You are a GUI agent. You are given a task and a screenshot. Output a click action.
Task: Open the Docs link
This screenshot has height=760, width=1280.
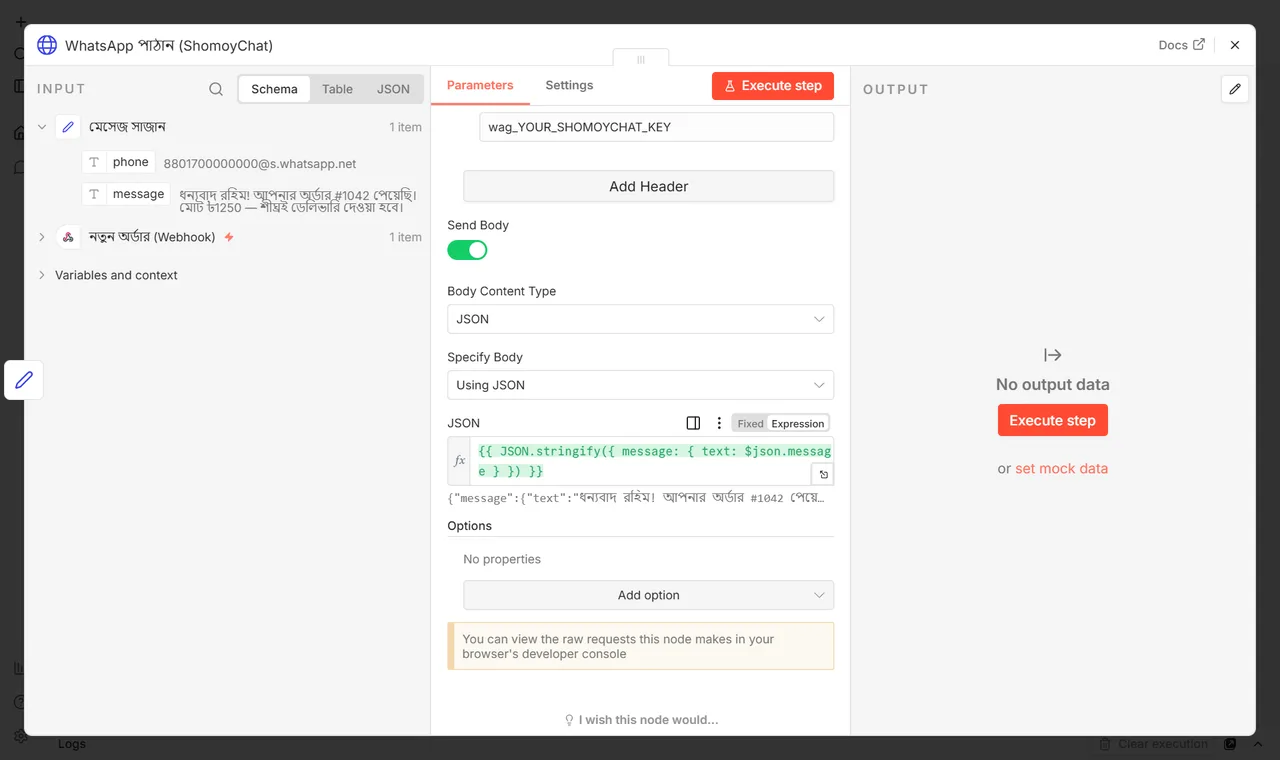(1181, 45)
